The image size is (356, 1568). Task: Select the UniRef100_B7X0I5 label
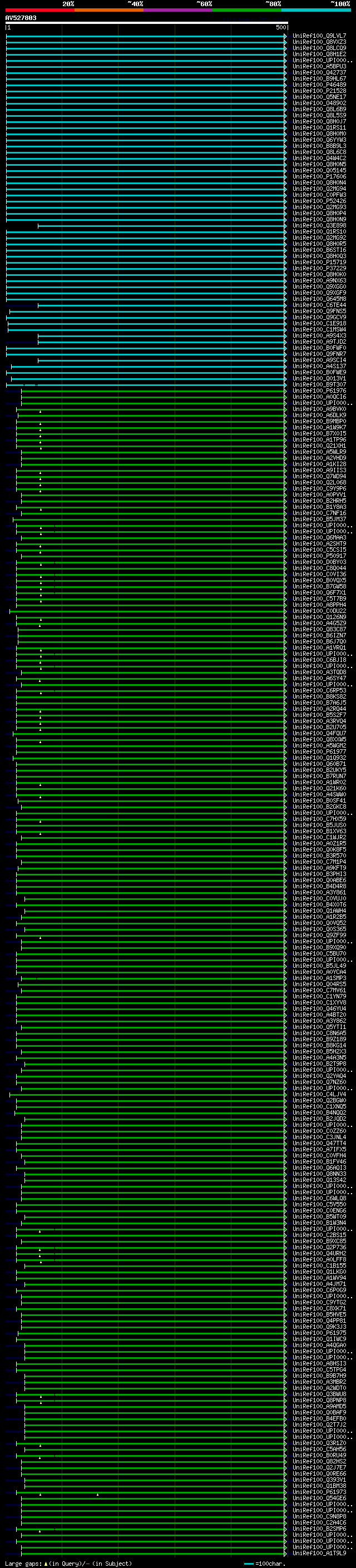(319, 434)
